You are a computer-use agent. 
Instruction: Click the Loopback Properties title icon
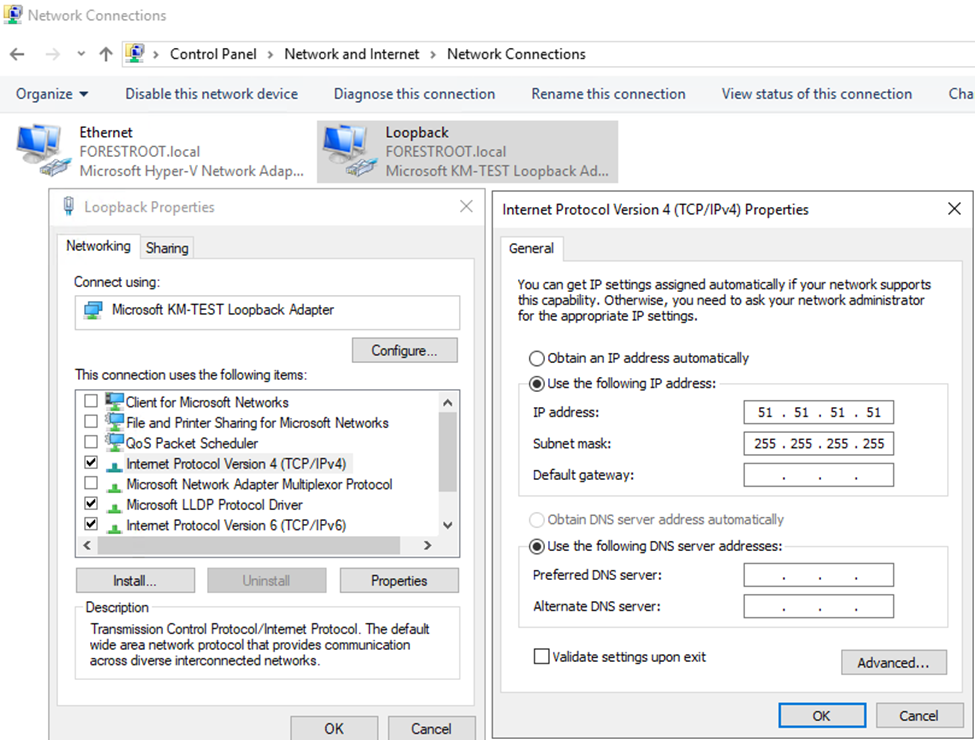[x=68, y=206]
